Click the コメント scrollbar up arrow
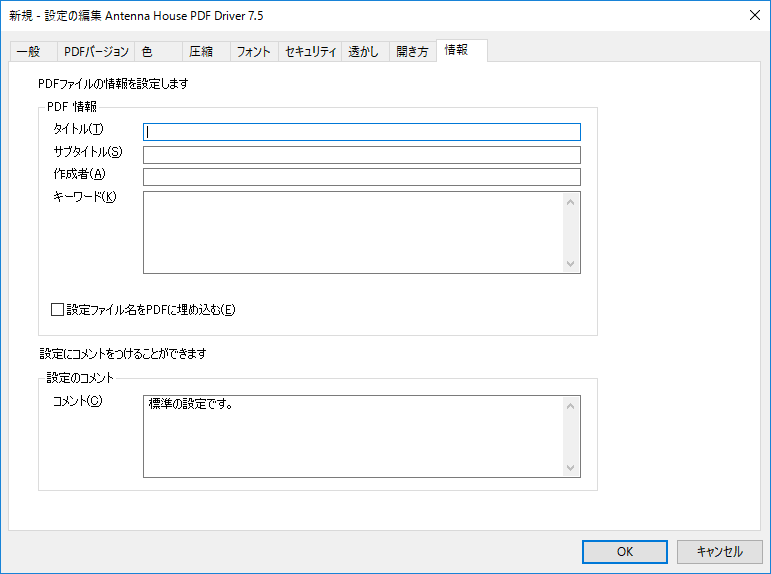This screenshot has width=771, height=574. 570,406
